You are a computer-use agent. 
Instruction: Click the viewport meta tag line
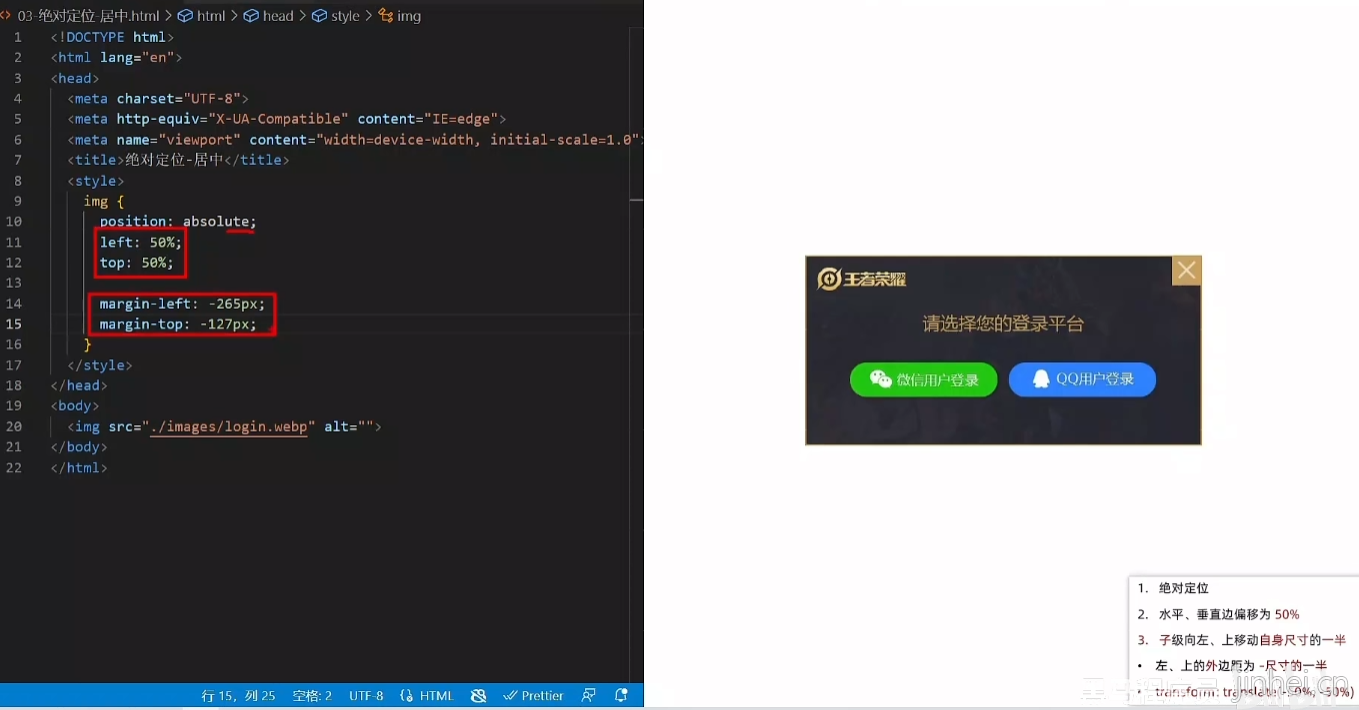coord(353,139)
